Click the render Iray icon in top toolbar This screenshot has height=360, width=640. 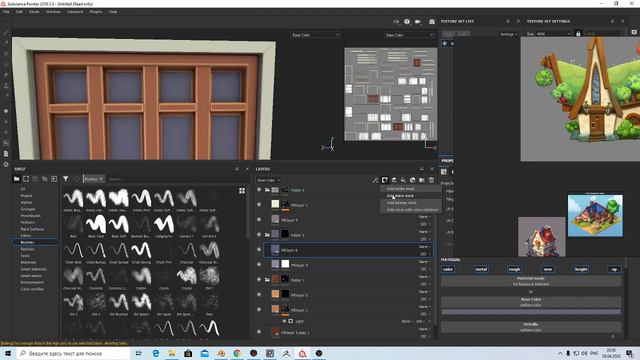point(432,22)
